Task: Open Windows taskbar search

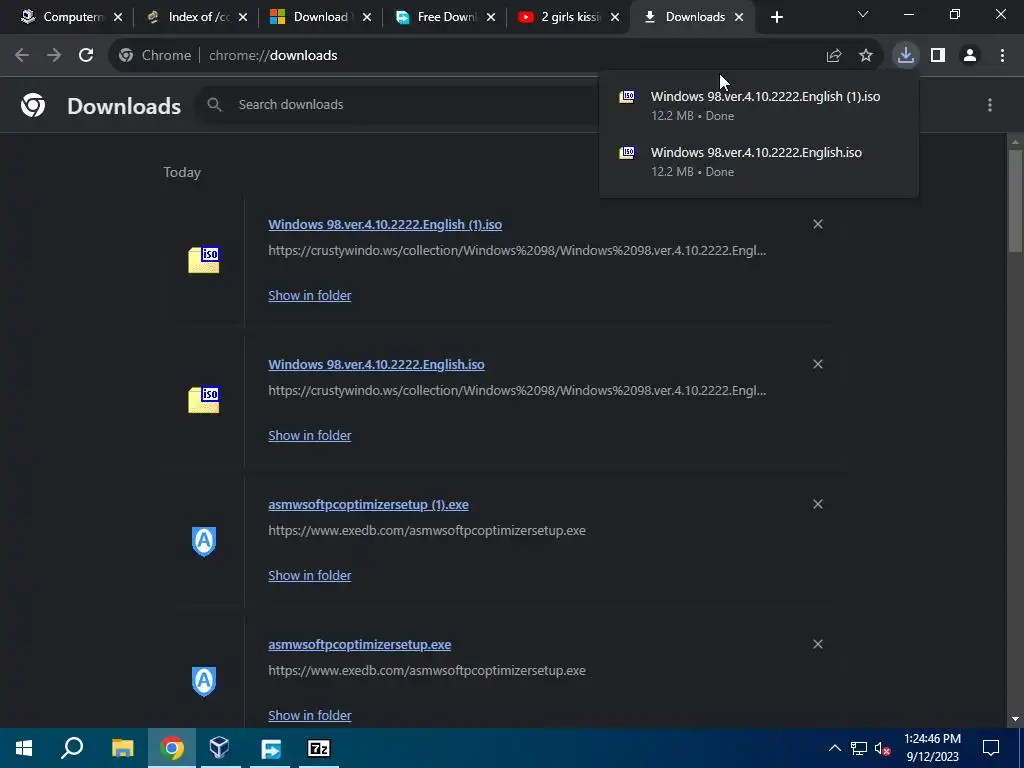Action: [72, 748]
